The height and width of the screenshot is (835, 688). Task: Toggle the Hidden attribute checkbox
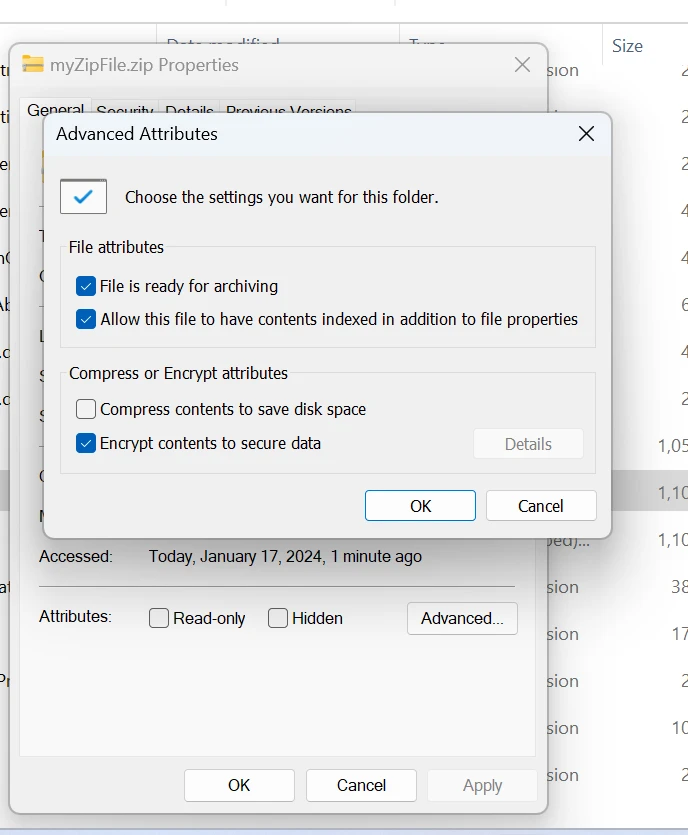point(278,618)
